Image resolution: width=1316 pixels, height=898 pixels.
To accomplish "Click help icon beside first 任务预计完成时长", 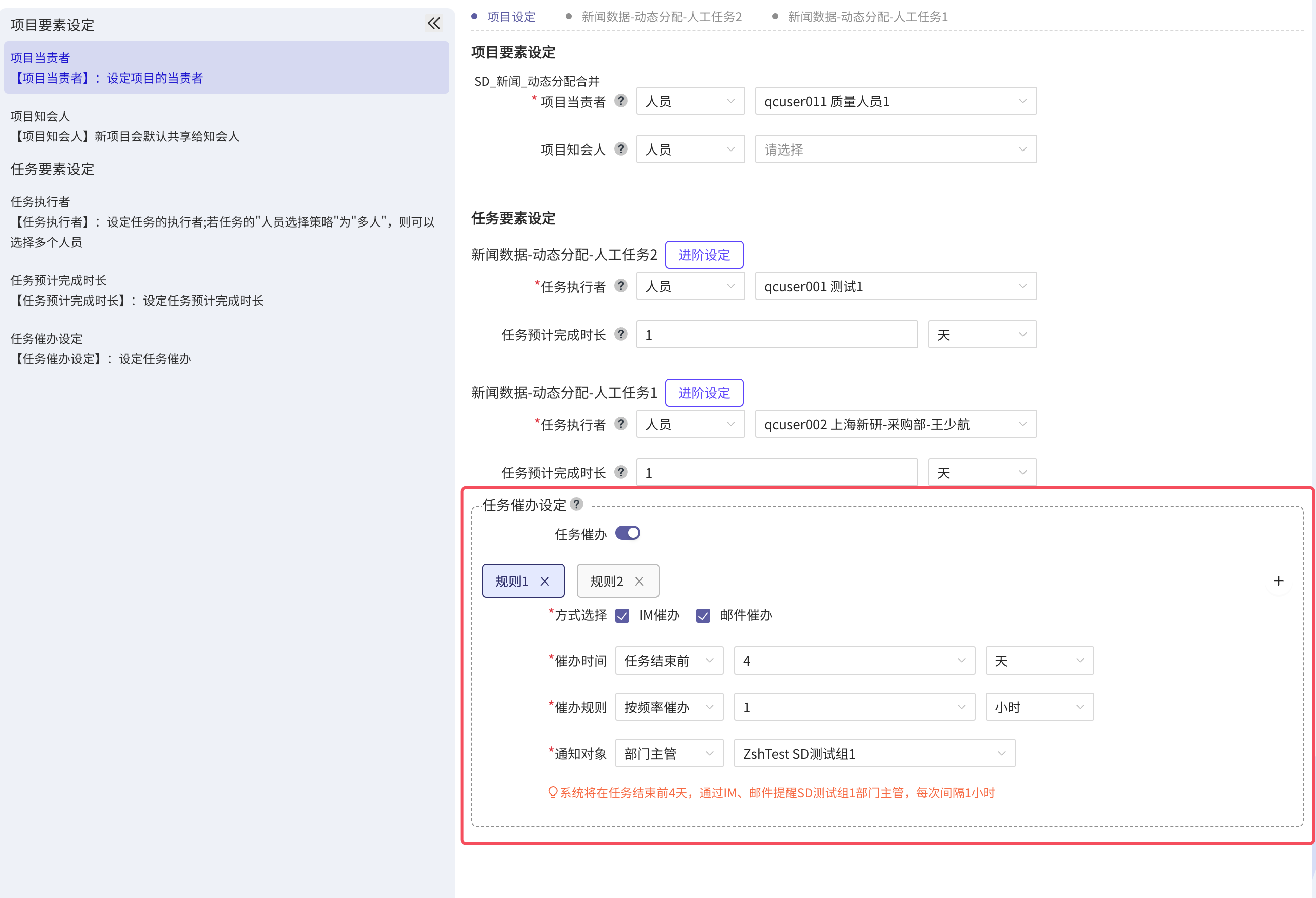I will 621,334.
